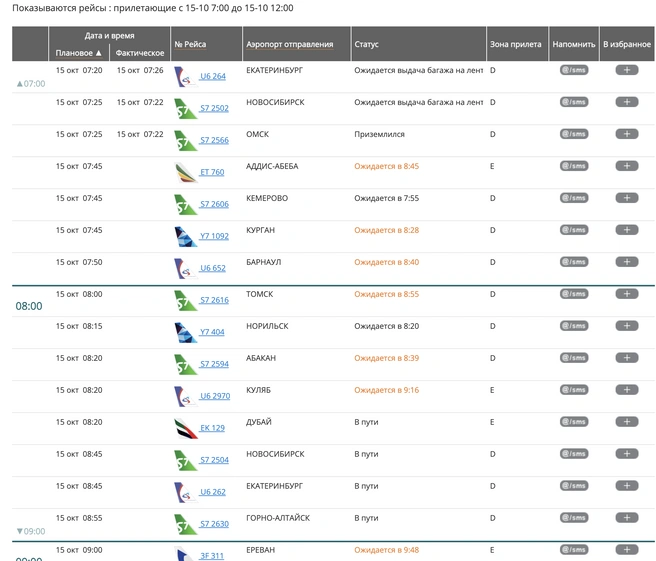
Task: Add Dubai flight EK 129 to favorites
Action: click(x=627, y=422)
